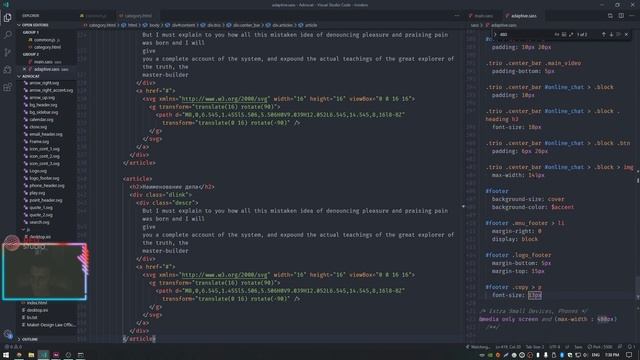Open the Run and Debug view
Image resolution: width=640 pixels, height=360 pixels.
pyautogui.click(x=7, y=70)
